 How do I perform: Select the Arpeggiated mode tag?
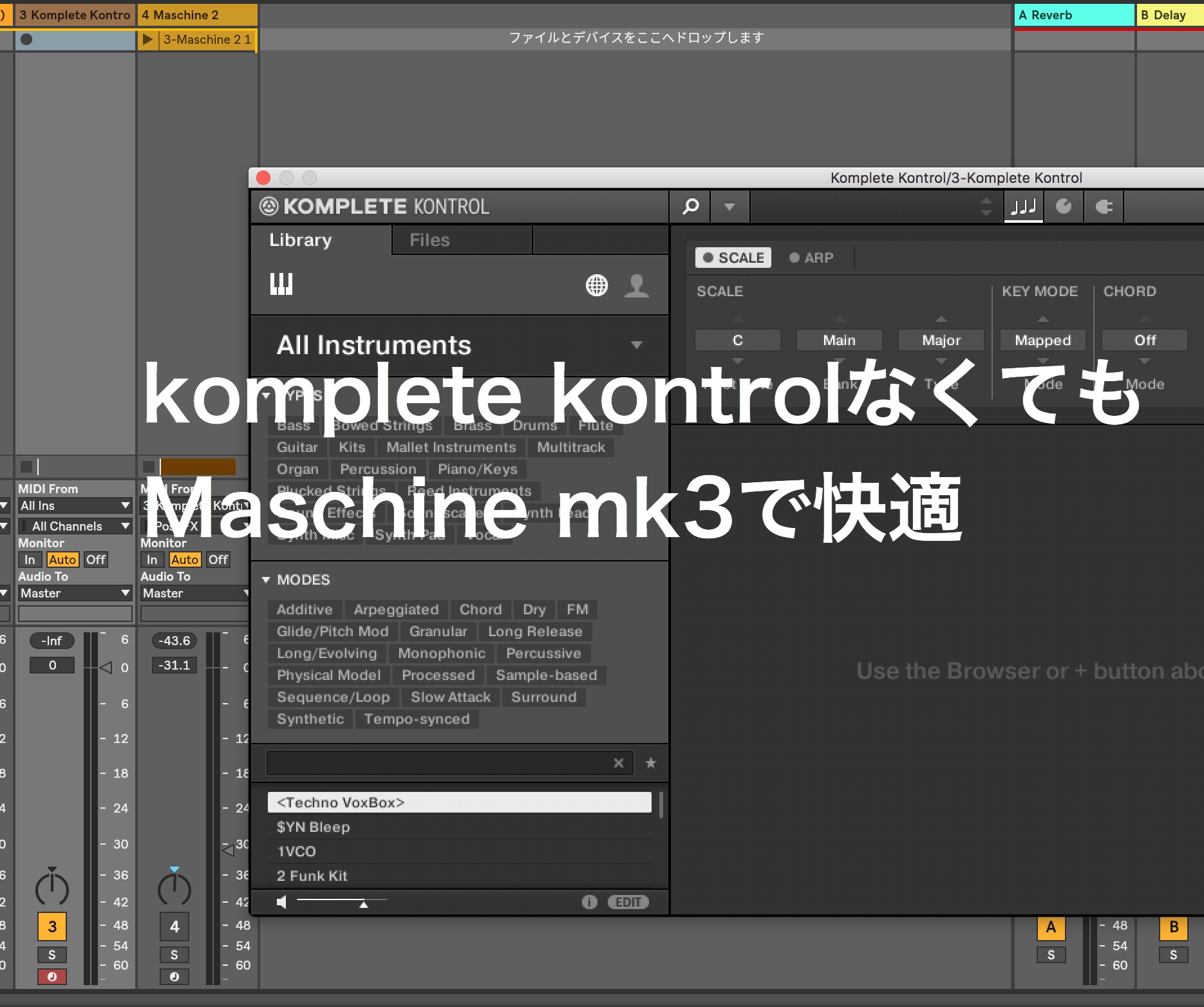coord(396,610)
